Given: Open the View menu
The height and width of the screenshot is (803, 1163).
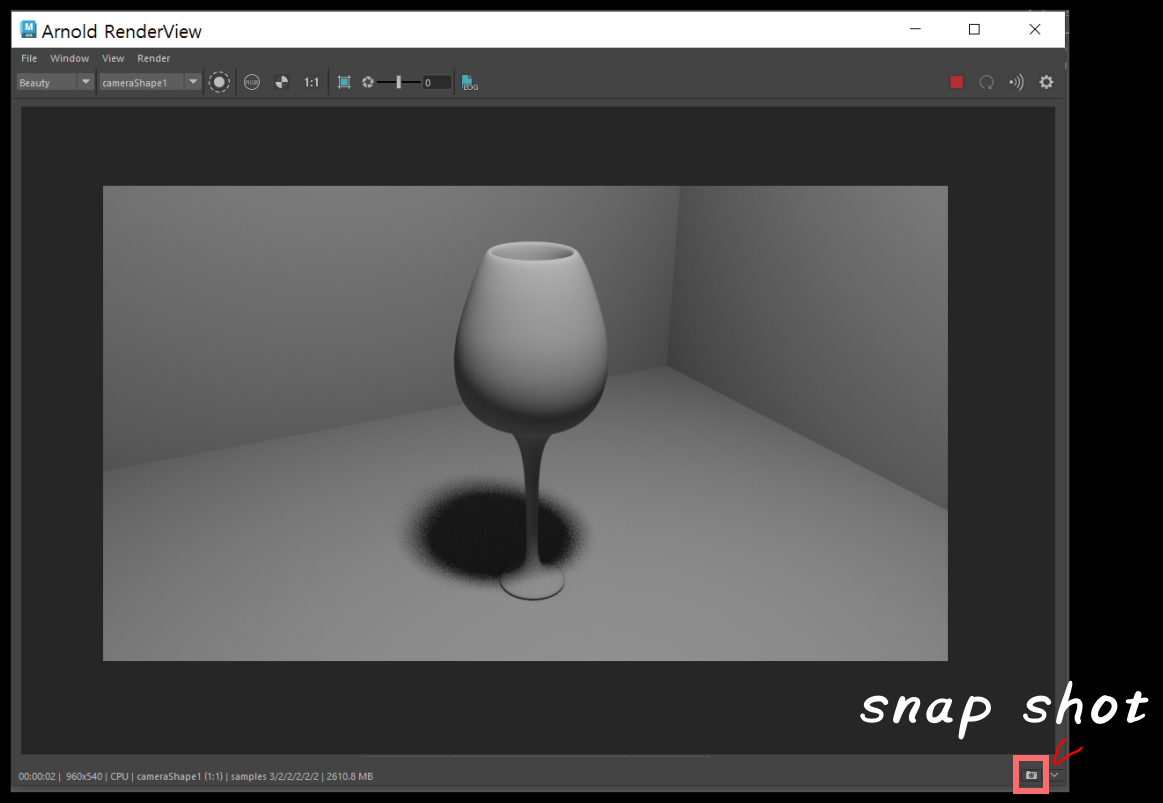Looking at the screenshot, I should (113, 58).
